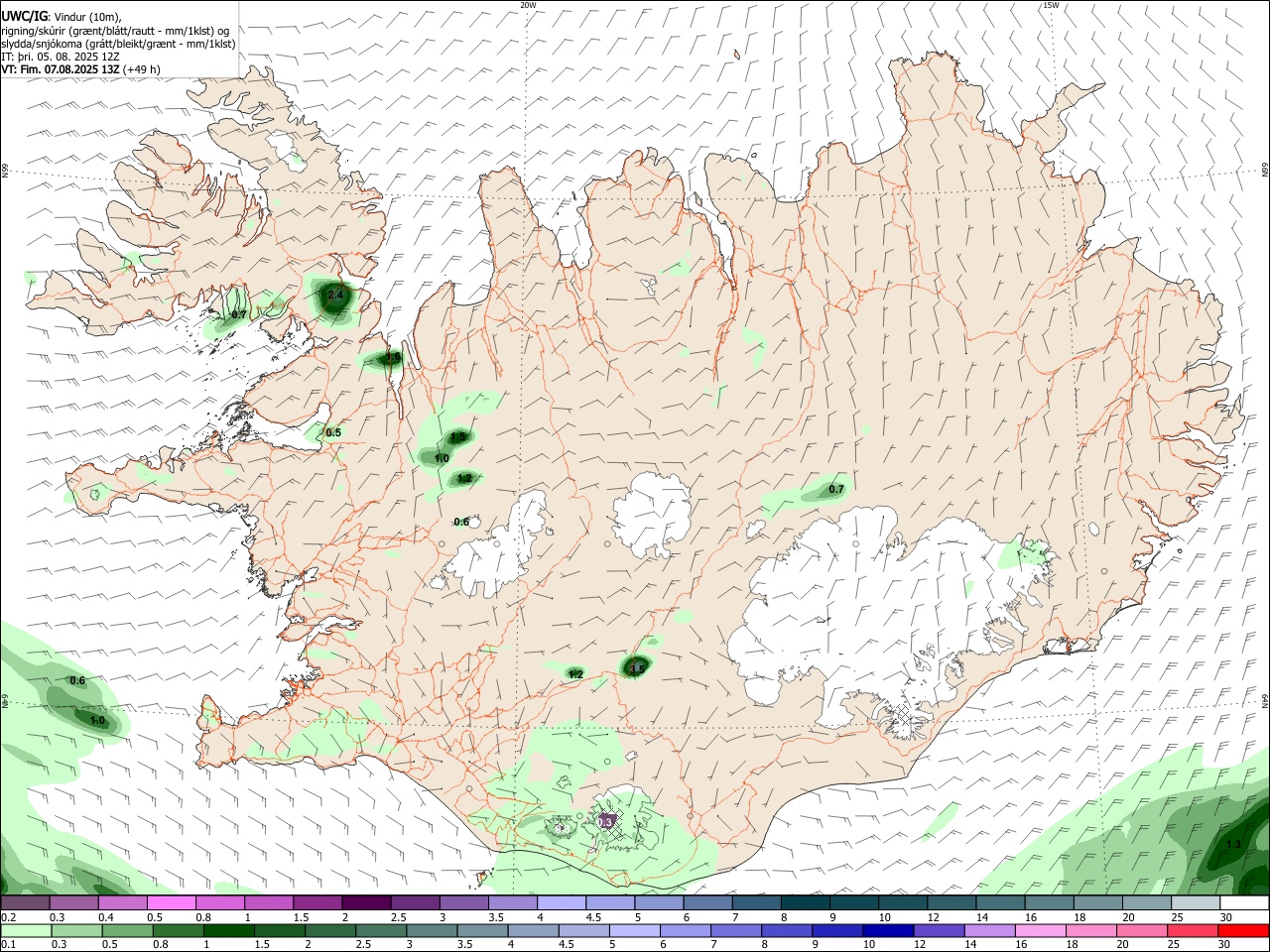Select top scale swatch starting at 6
Viewport: 1270px width, 952px height.
click(708, 903)
